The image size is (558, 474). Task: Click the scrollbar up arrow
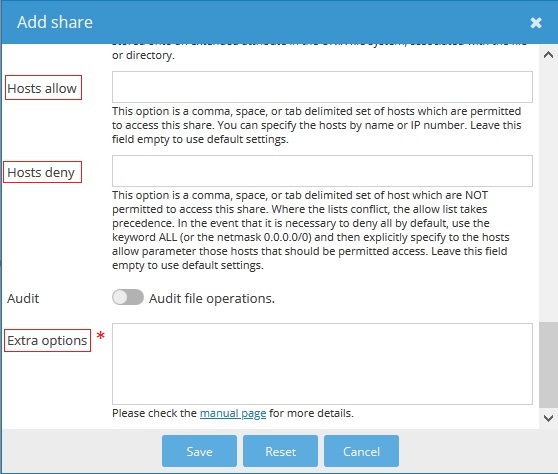coord(548,55)
